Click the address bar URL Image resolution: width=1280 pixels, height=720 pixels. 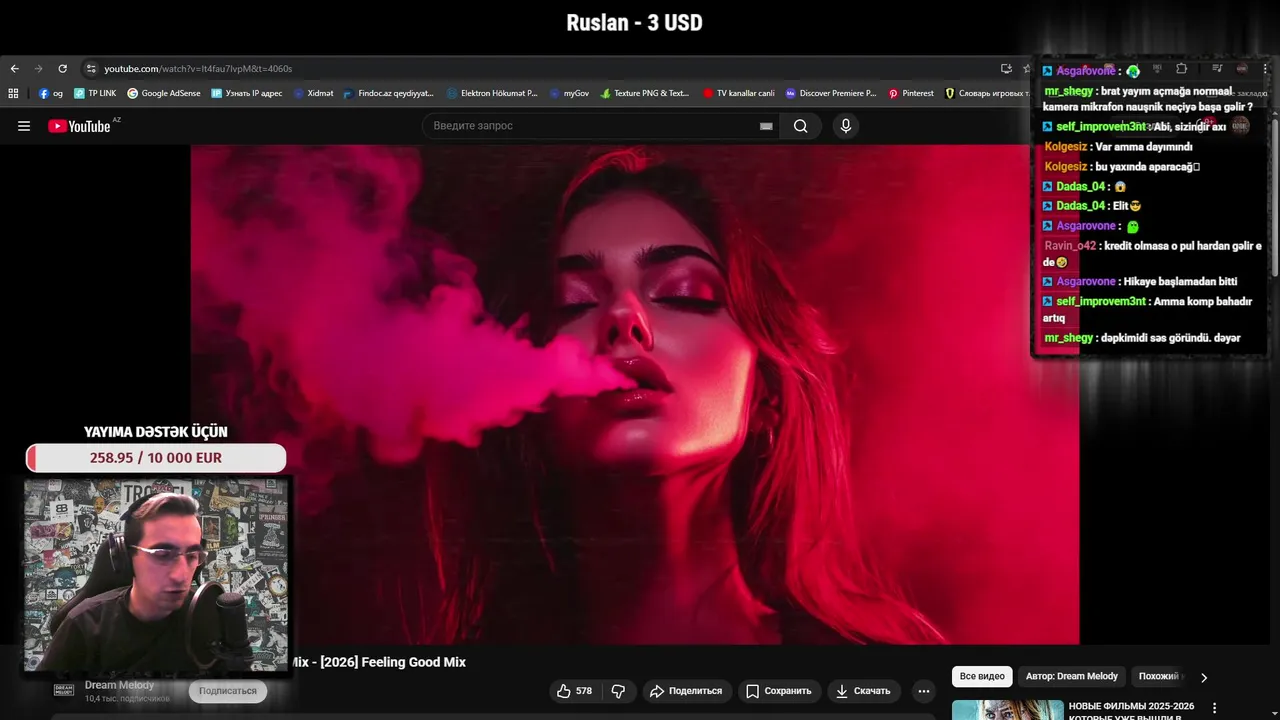tap(198, 69)
